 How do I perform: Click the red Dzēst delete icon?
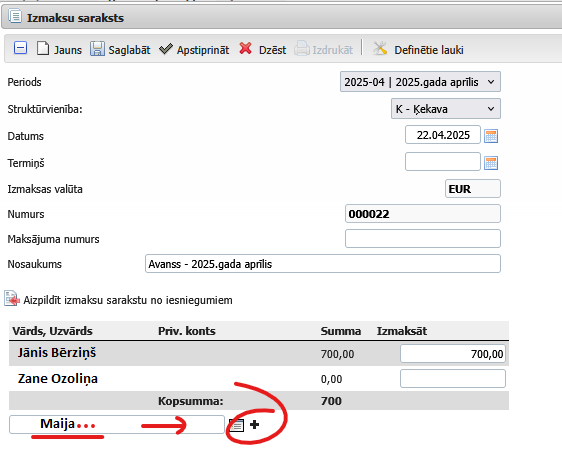click(246, 48)
